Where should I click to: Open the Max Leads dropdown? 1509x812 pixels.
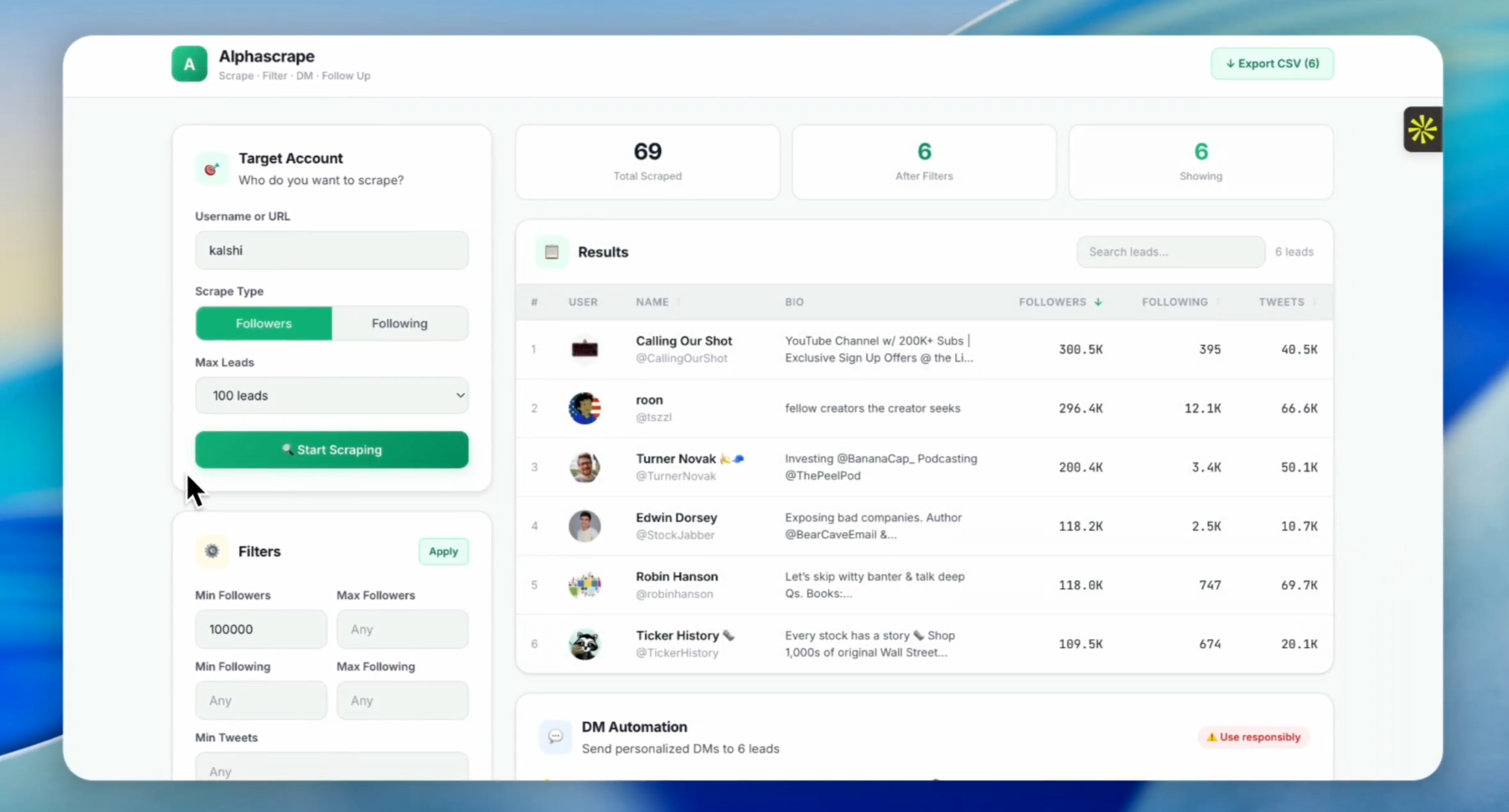tap(332, 396)
